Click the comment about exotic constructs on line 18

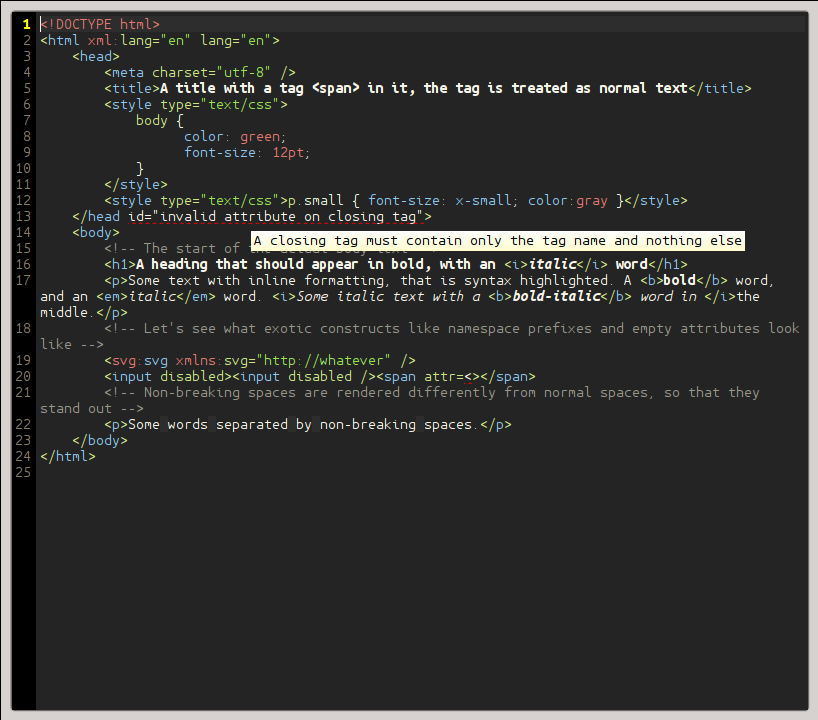point(420,337)
